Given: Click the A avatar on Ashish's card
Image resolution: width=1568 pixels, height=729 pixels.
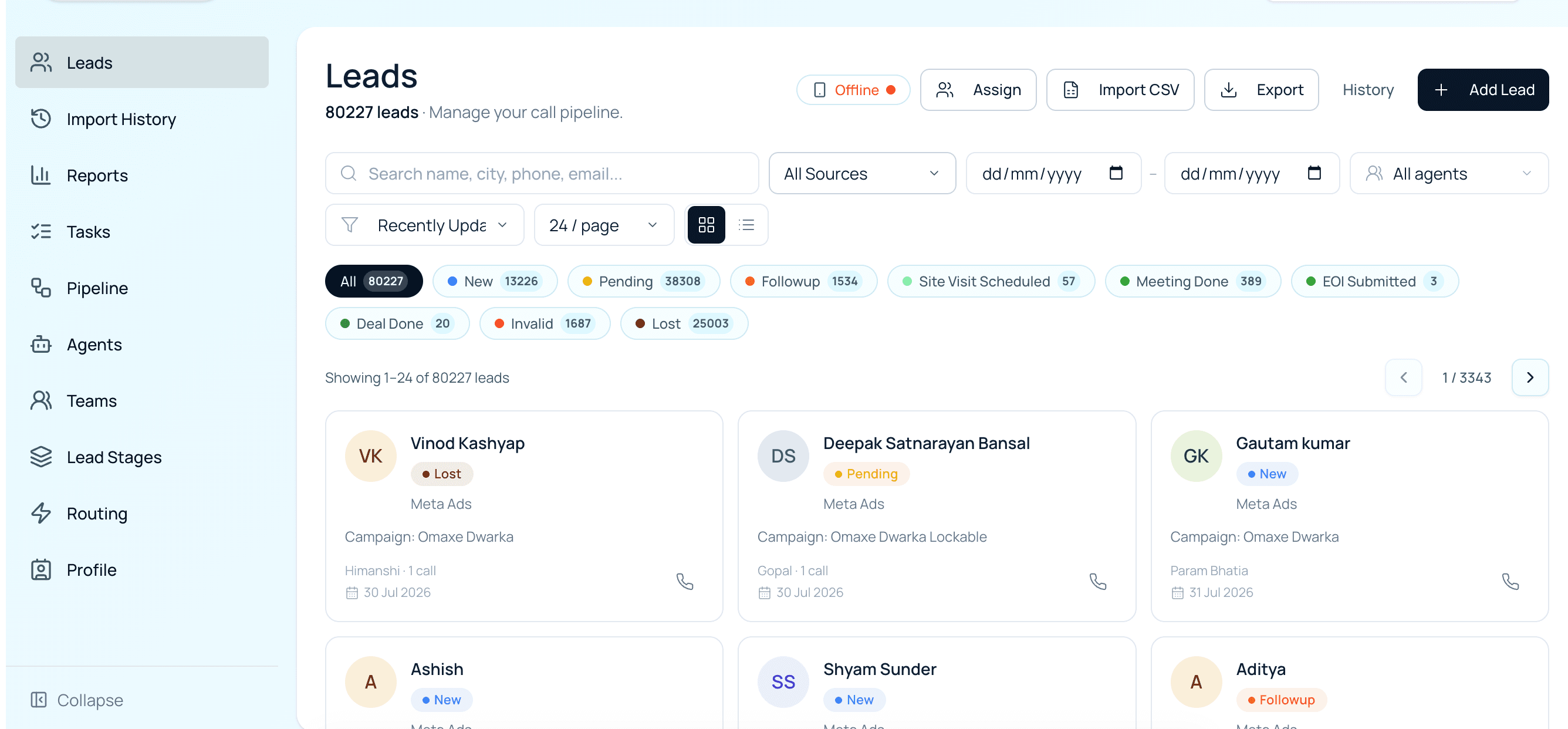Looking at the screenshot, I should [371, 681].
